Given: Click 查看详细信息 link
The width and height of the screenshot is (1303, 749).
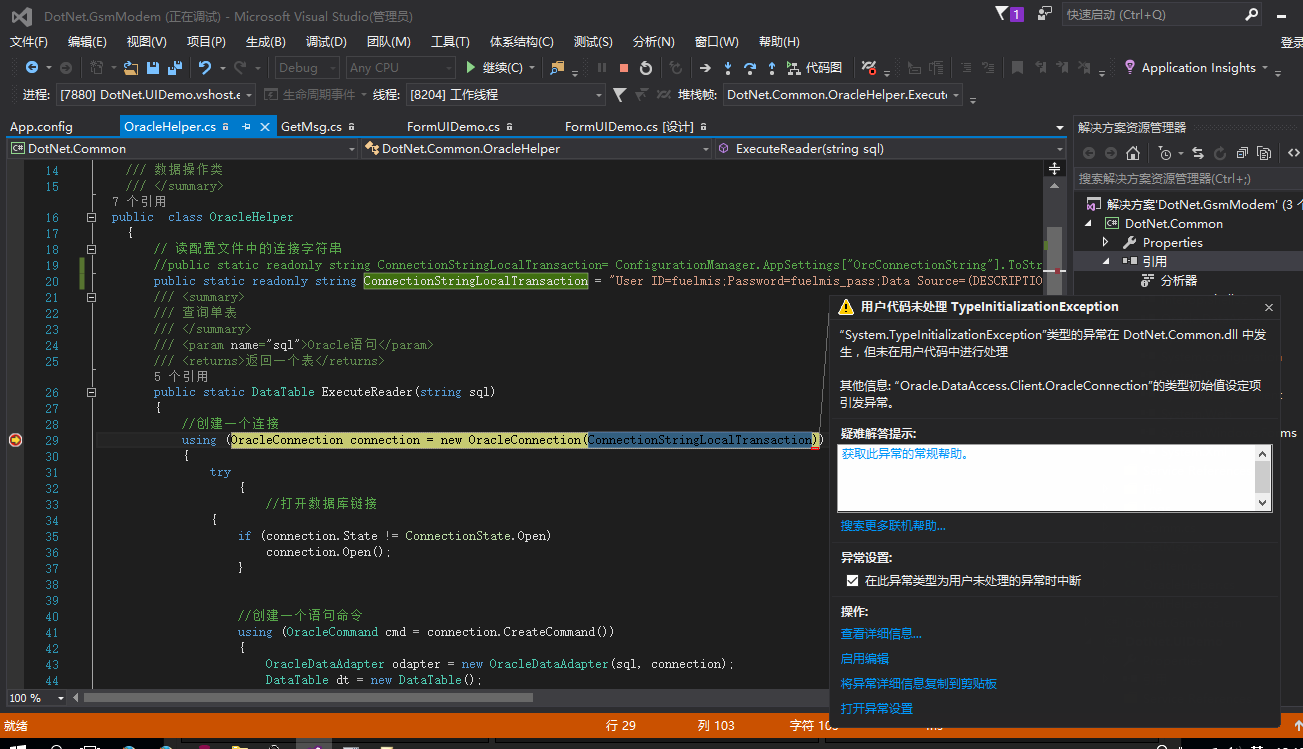Looking at the screenshot, I should pyautogui.click(x=881, y=634).
